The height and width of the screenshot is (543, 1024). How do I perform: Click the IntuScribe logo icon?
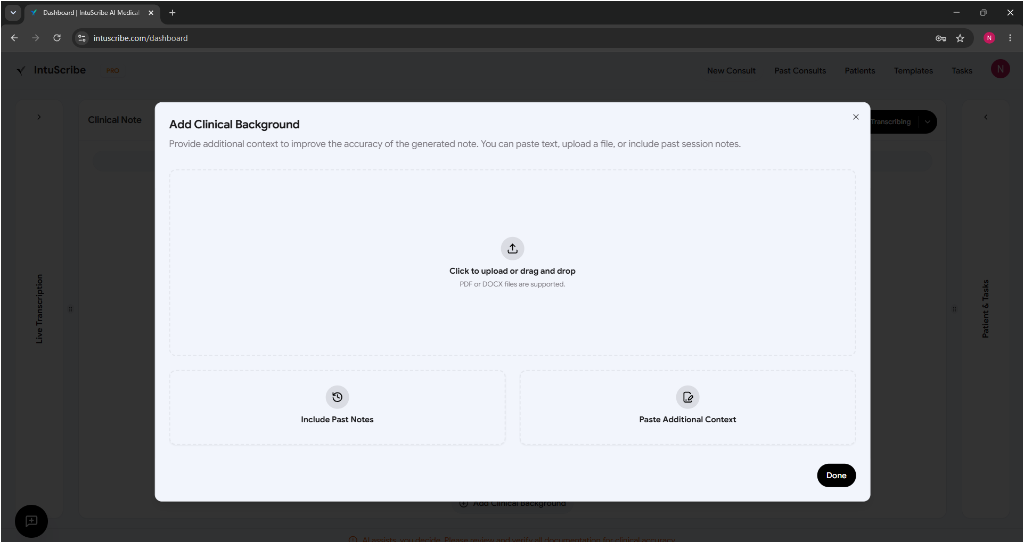pos(22,71)
